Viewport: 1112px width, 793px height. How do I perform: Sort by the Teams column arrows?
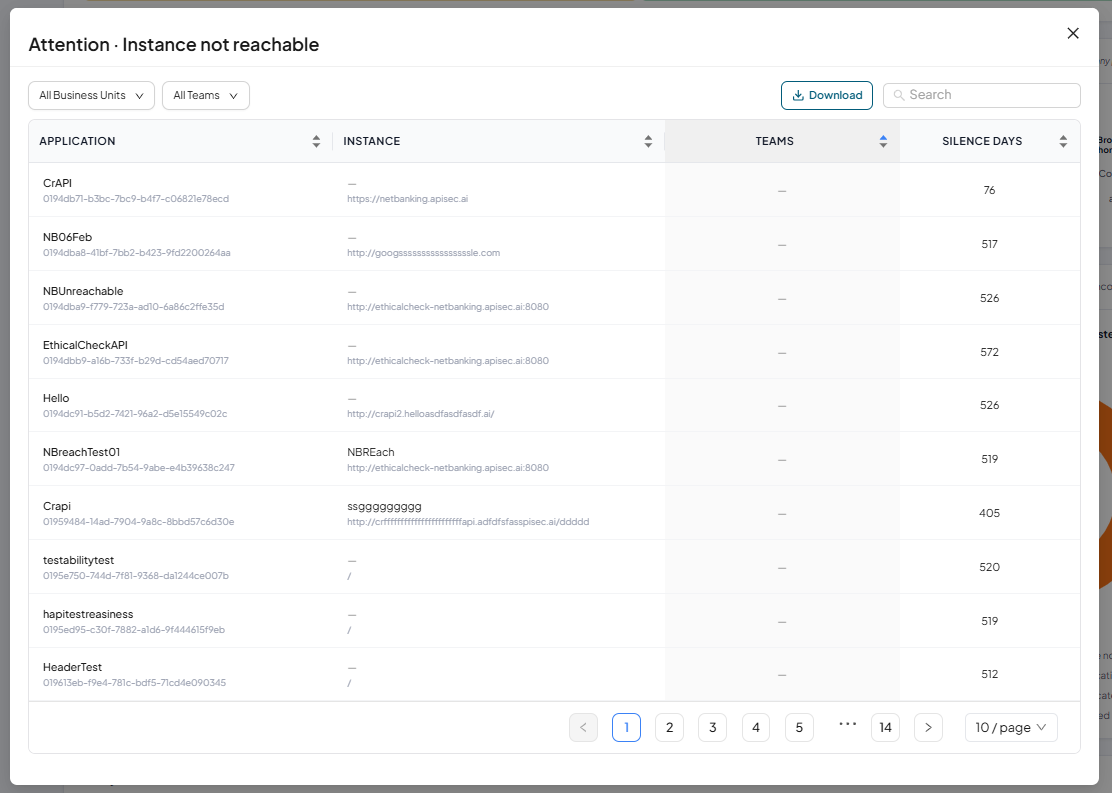[x=883, y=141]
